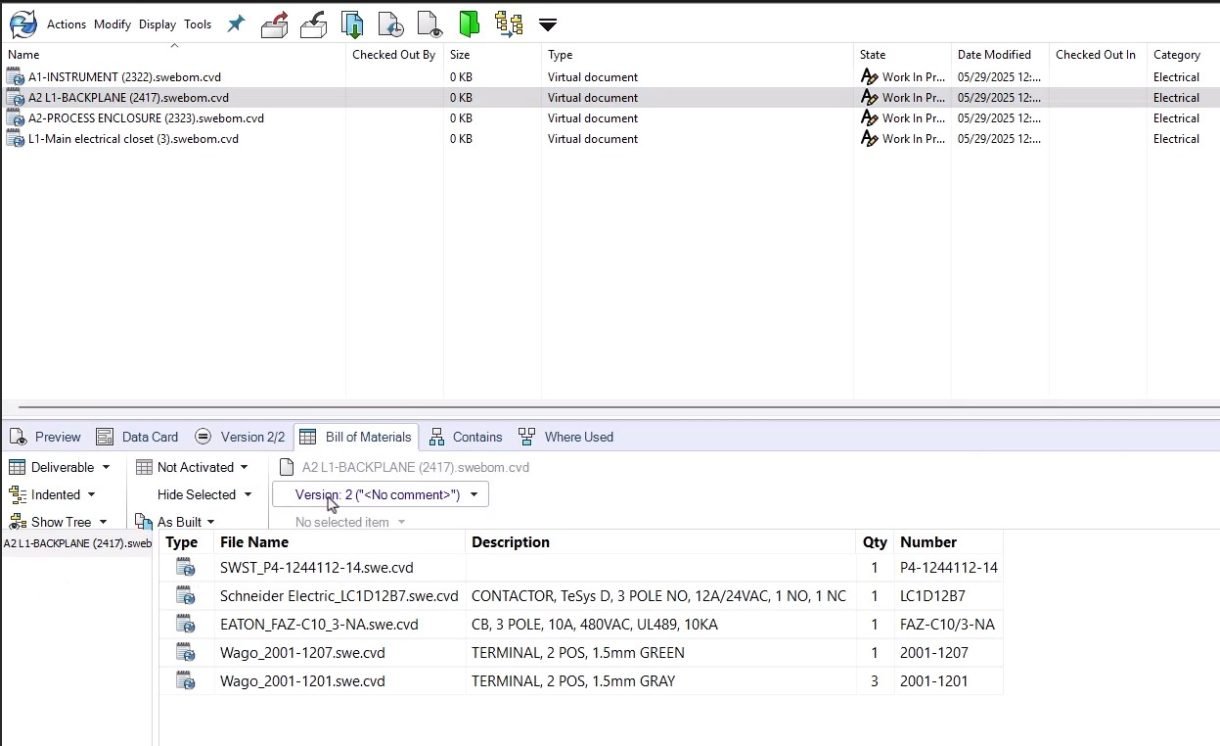The image size is (1220, 746).
Task: Get latest version of the file
Action: coord(351,24)
